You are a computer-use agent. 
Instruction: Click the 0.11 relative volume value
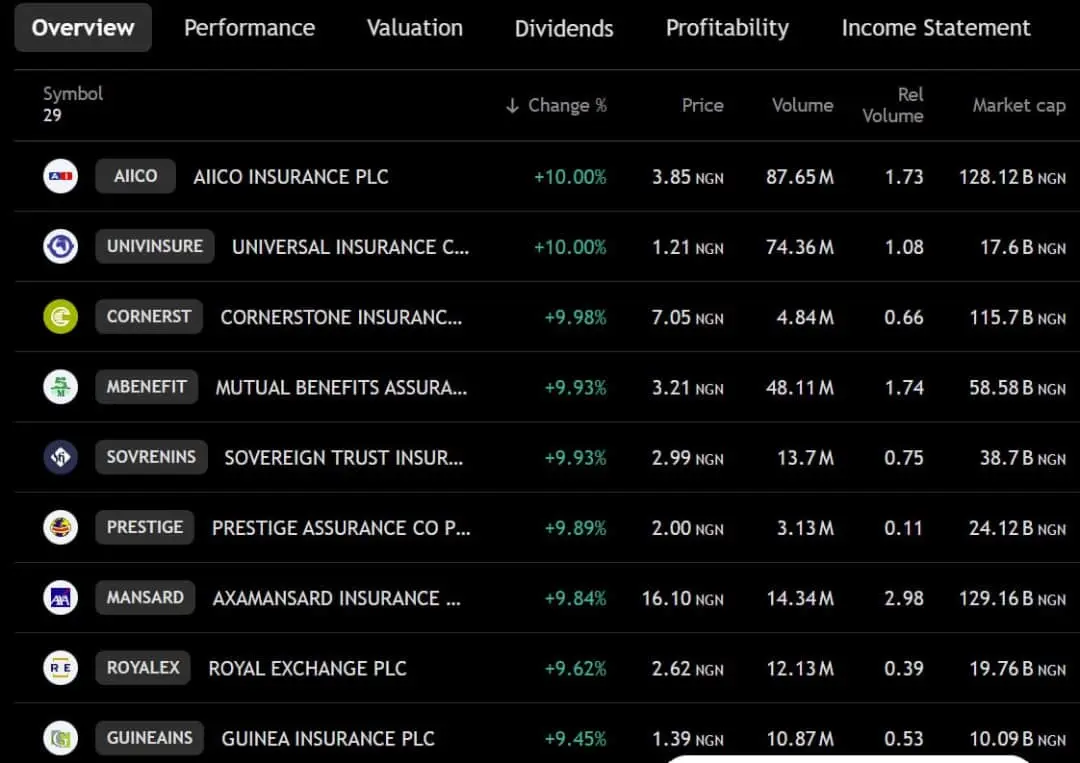click(x=904, y=528)
